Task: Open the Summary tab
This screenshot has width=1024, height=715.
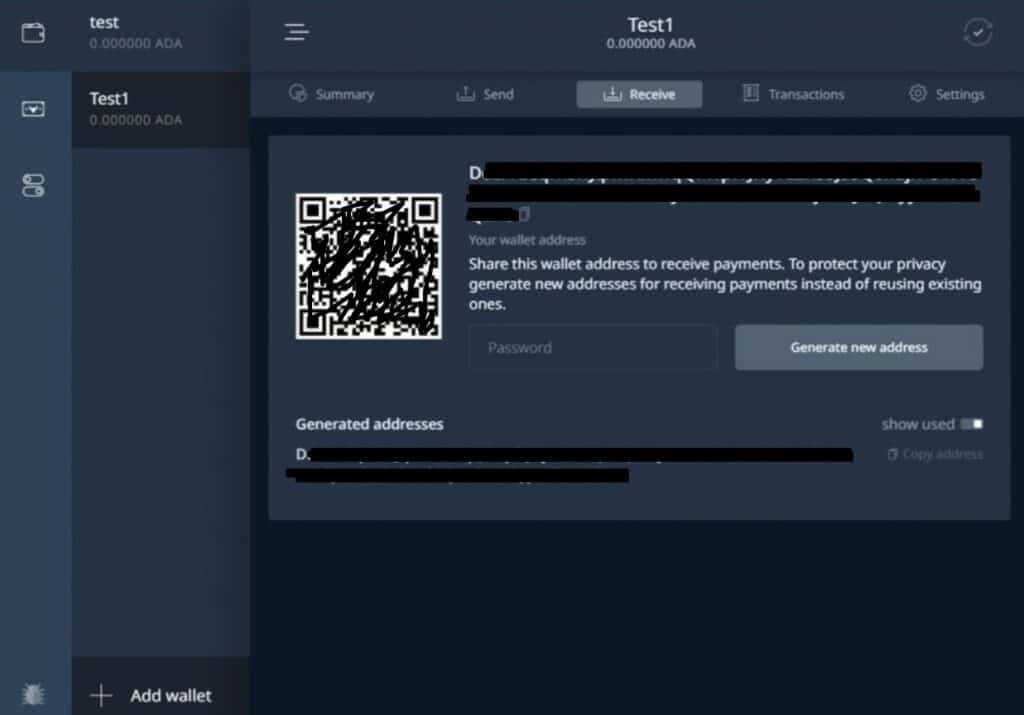Action: pos(333,93)
